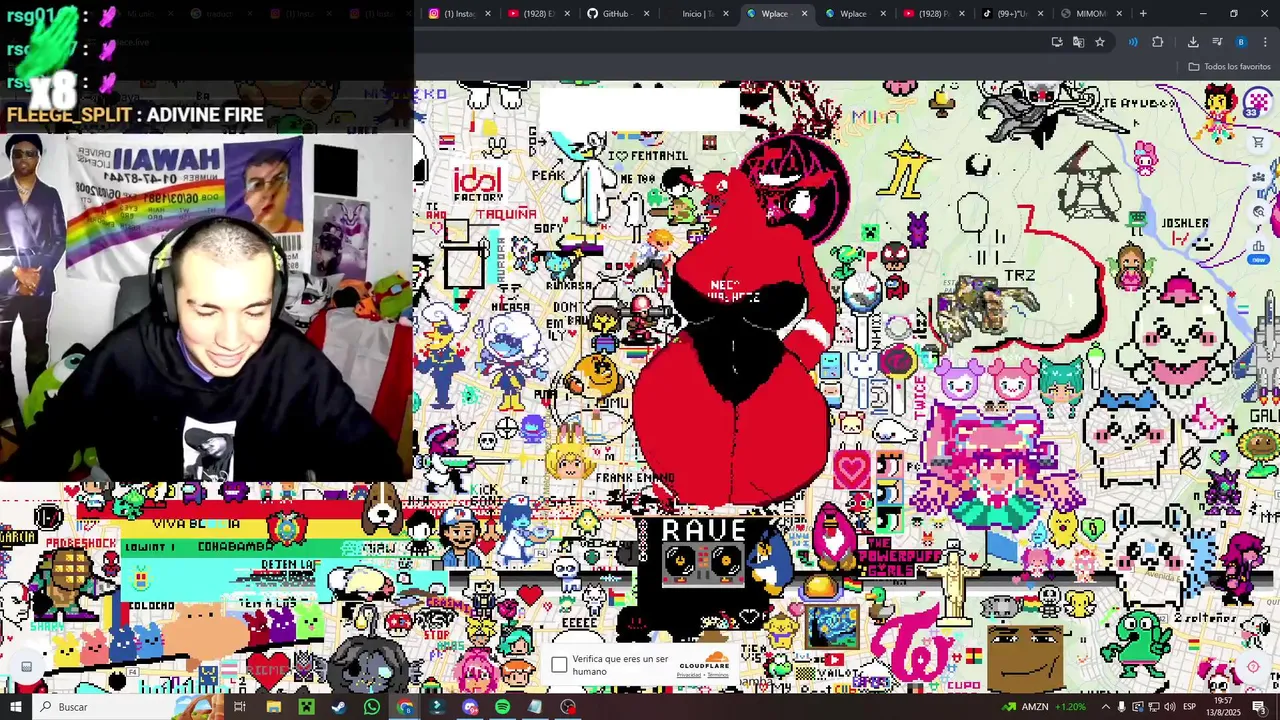This screenshot has height=720, width=1280.
Task: Click the translate page icon
Action: tap(1078, 42)
